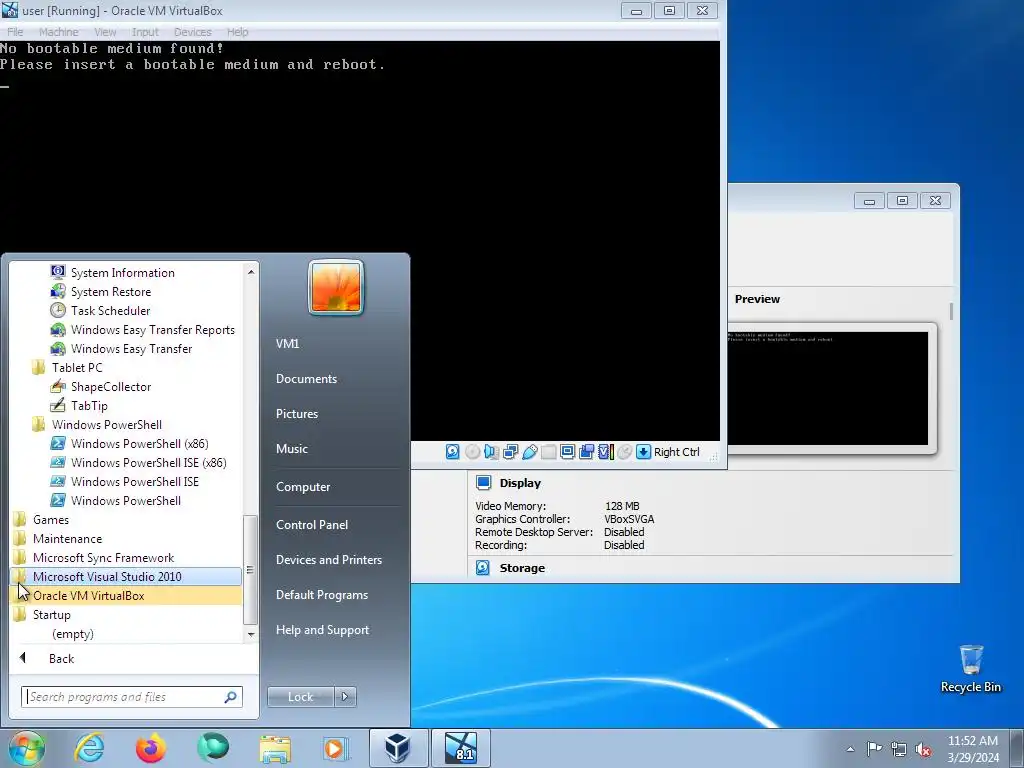Open Windows Explorer from the taskbar

(x=275, y=748)
